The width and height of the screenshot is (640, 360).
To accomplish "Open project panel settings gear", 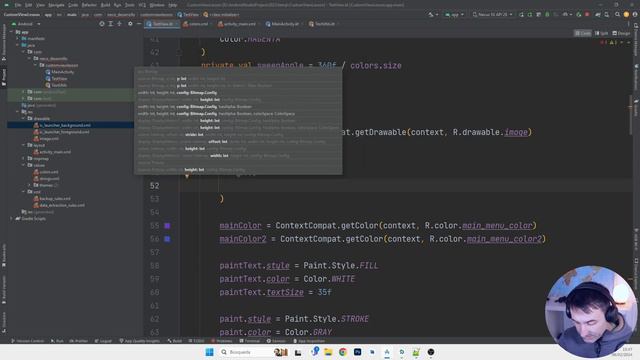I will point(130,24).
